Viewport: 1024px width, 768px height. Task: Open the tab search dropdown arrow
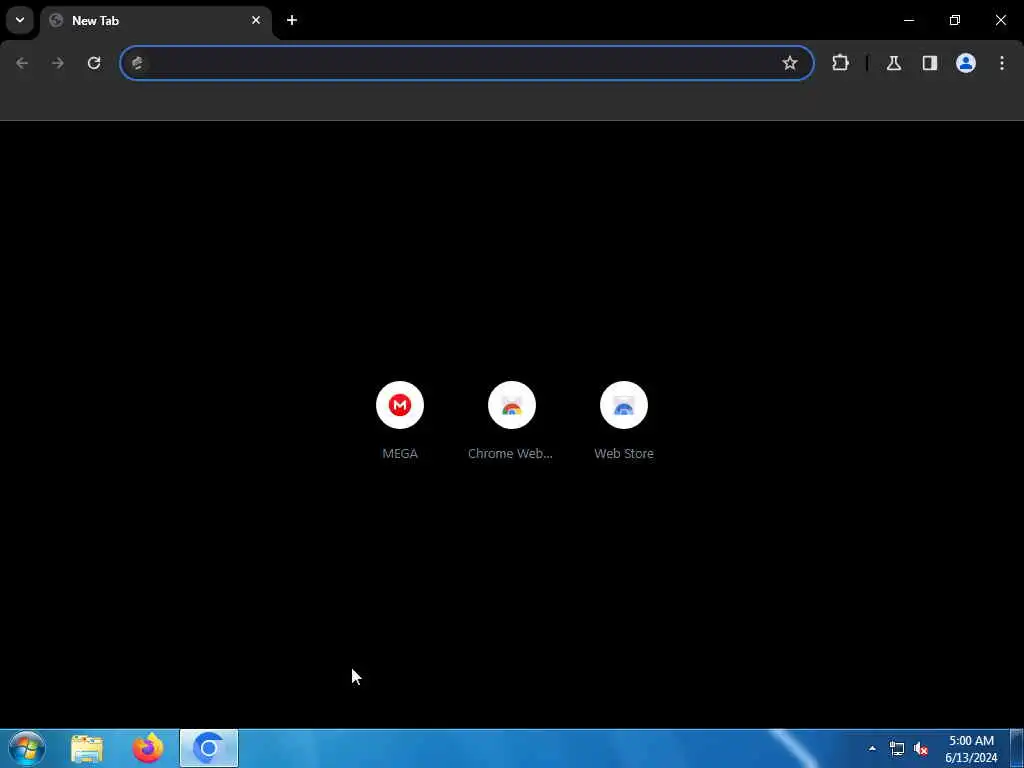[20, 20]
